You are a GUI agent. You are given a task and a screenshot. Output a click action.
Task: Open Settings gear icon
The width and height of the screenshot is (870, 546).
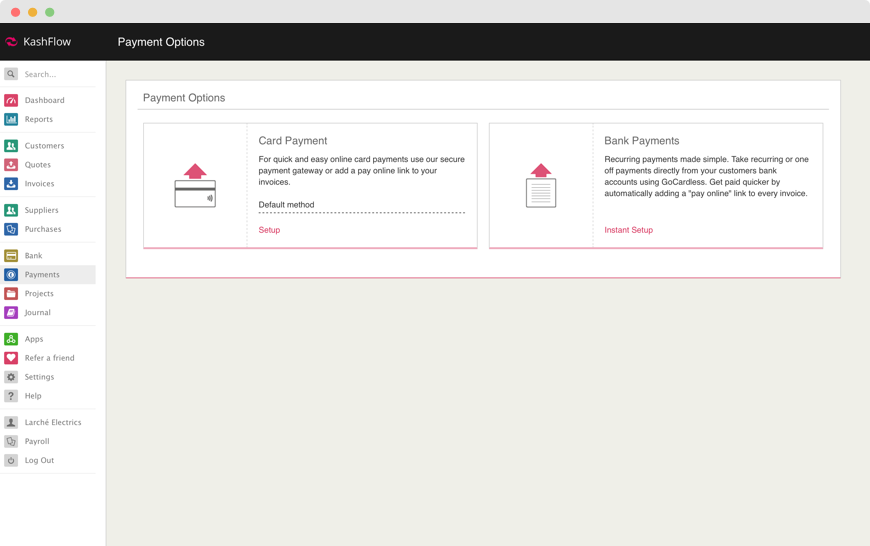point(11,377)
